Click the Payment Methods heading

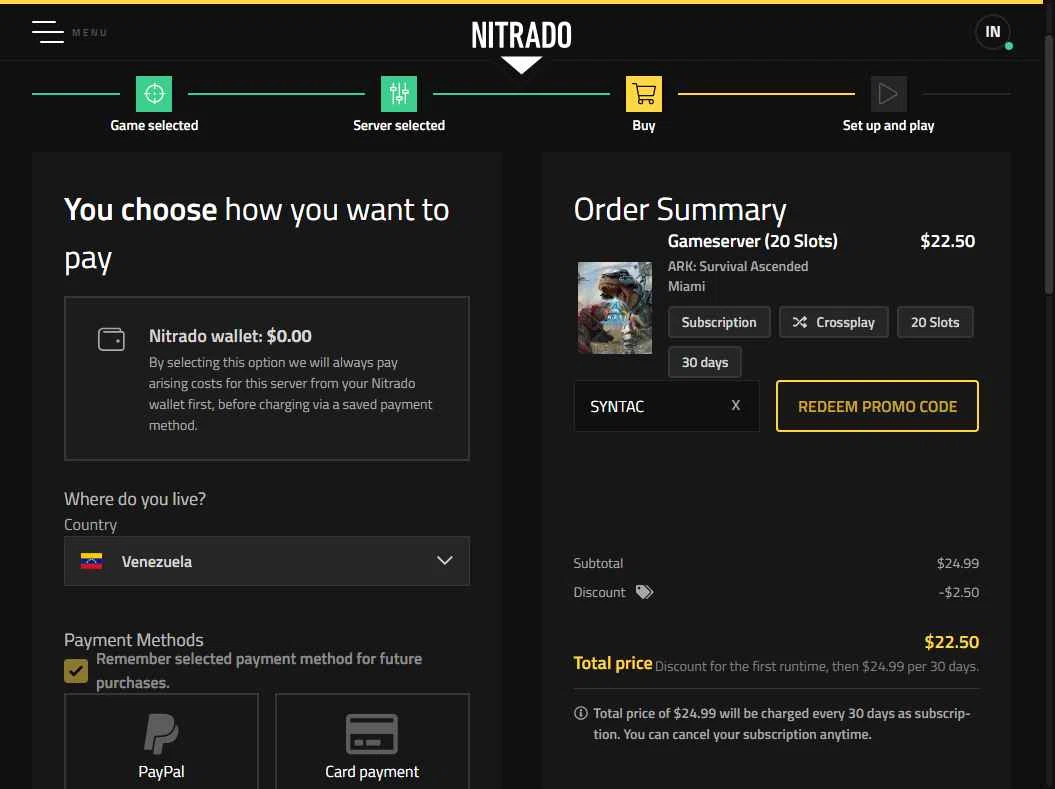coord(133,640)
